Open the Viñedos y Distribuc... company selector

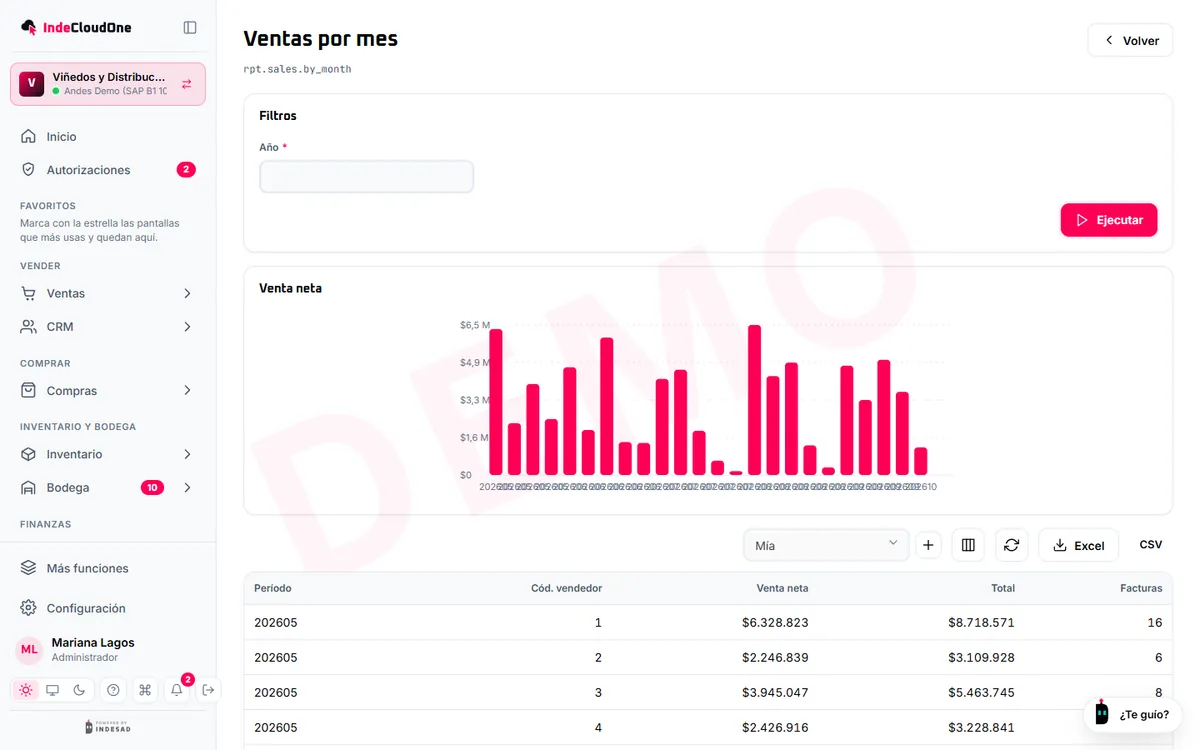(x=108, y=84)
